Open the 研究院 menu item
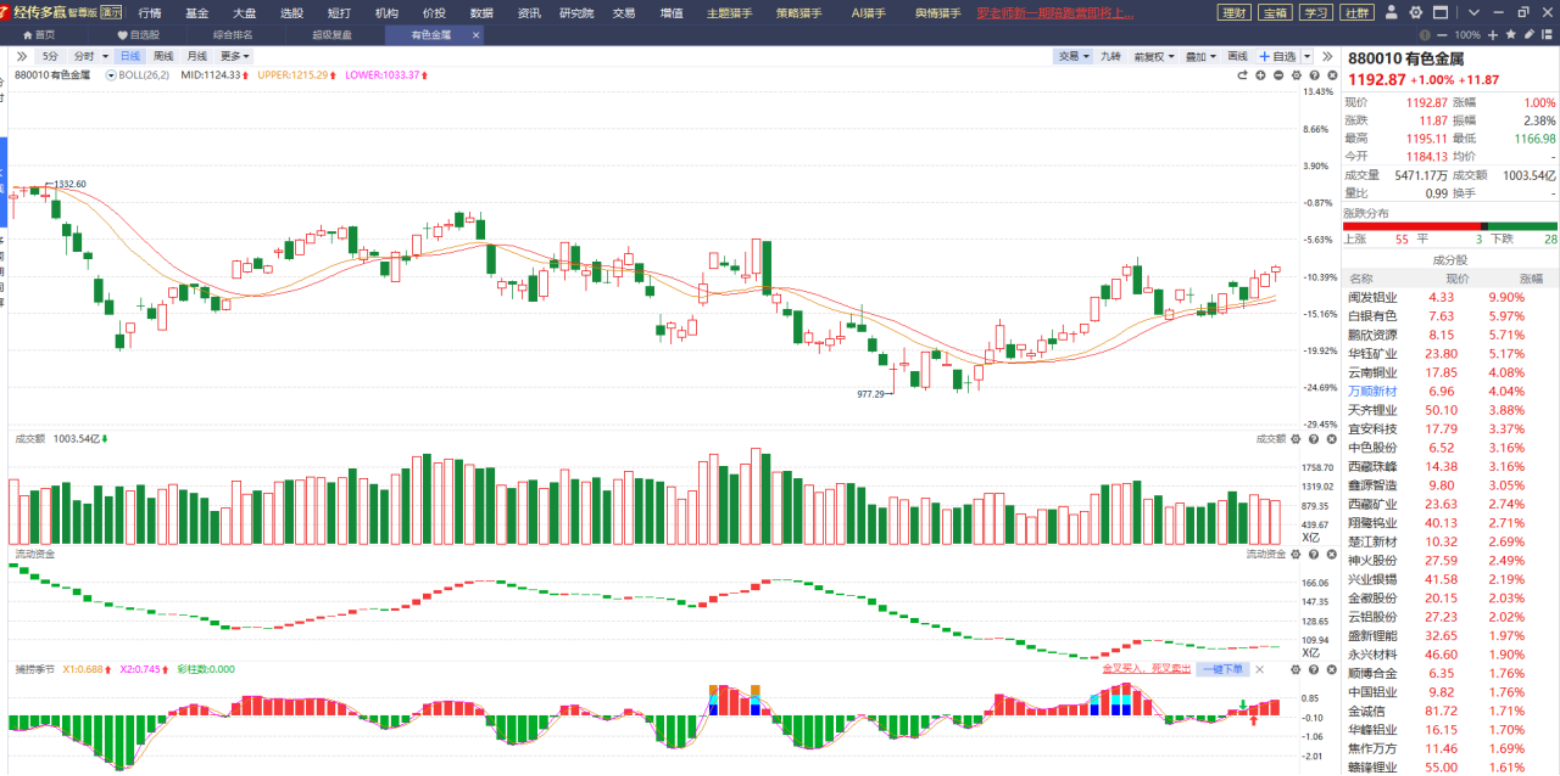Image resolution: width=1560 pixels, height=776 pixels. [576, 13]
